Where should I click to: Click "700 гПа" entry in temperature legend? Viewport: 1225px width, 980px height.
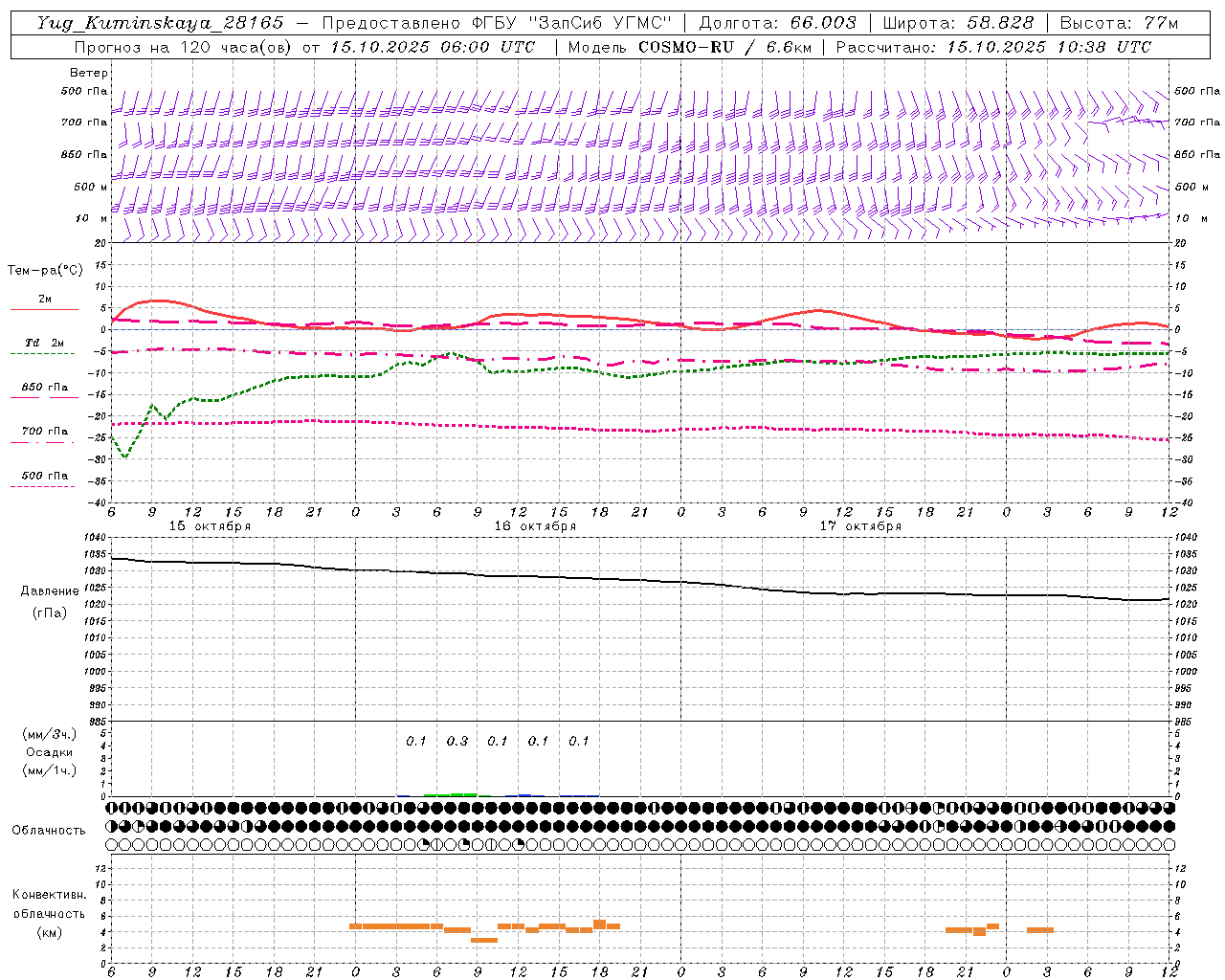point(45,432)
